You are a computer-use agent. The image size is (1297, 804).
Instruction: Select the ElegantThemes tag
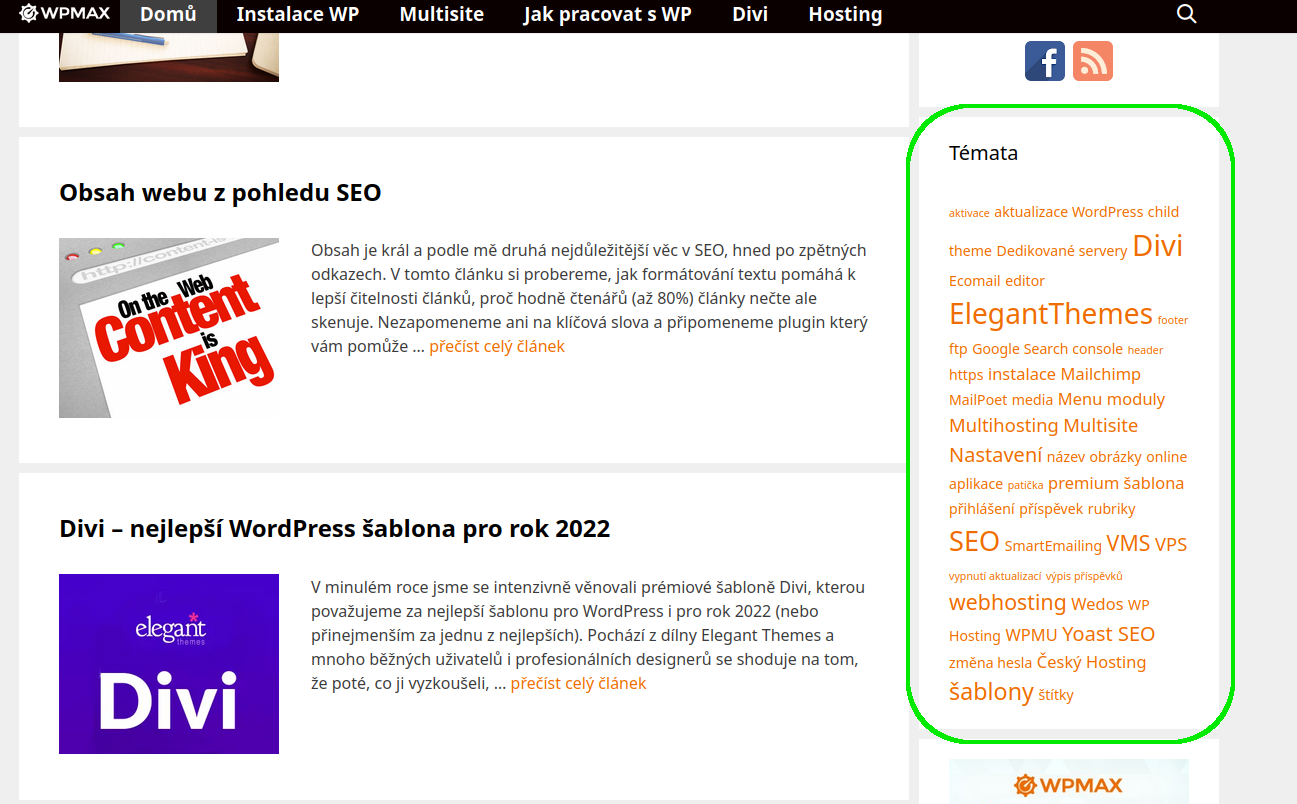[1051, 313]
